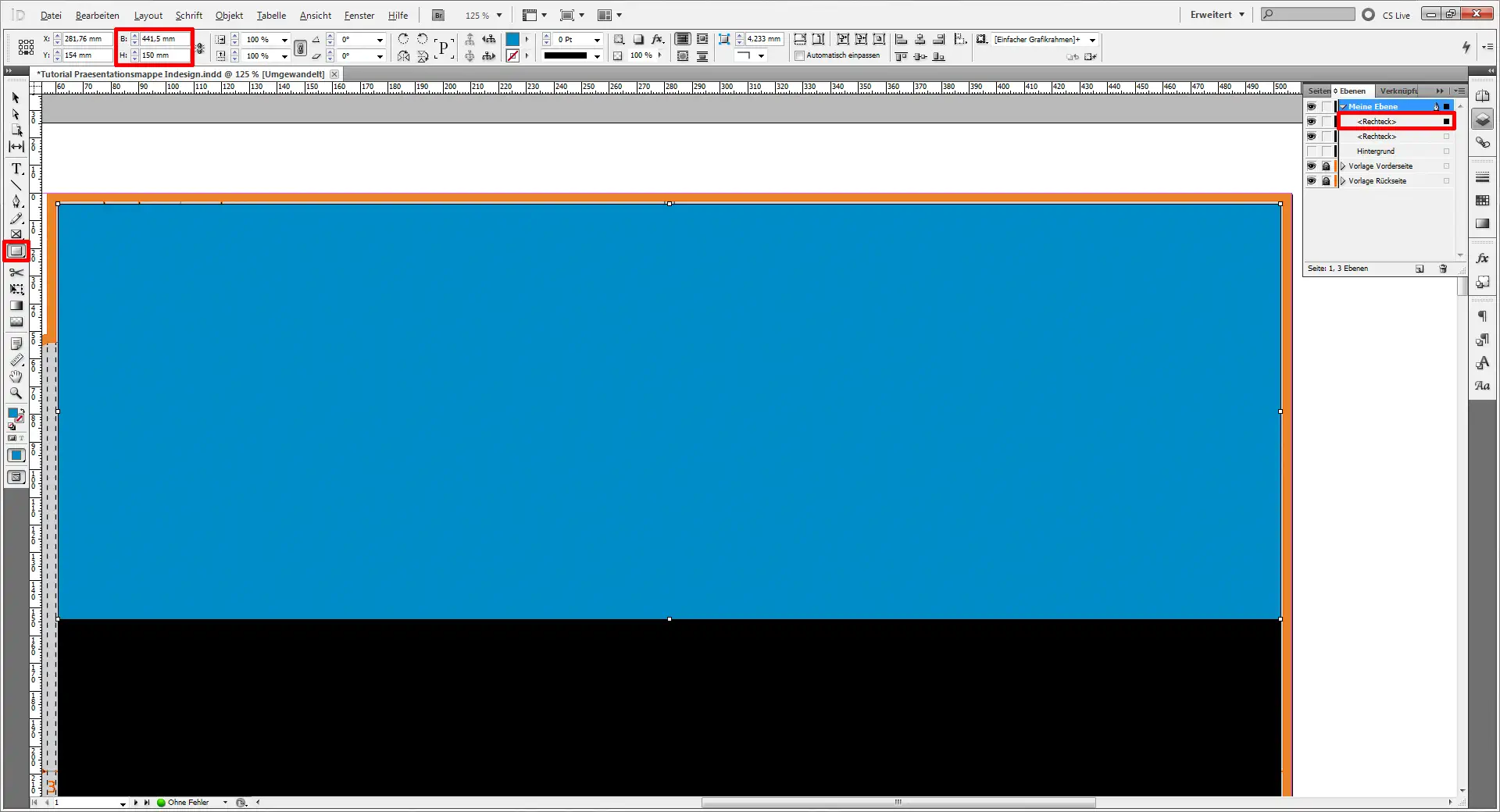1500x812 pixels.
Task: Expand the Vorlage Rückseite layer
Action: [1343, 180]
